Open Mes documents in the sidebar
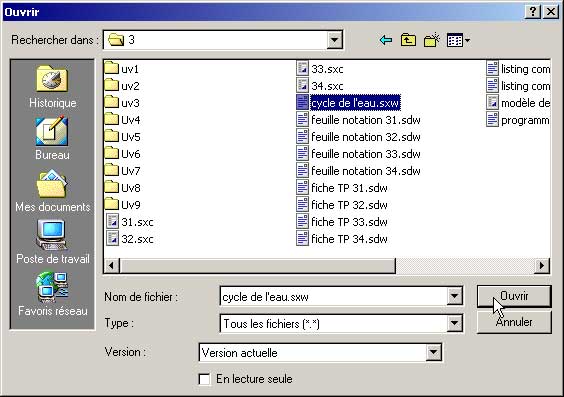Screen dimensions: 564x397 pyautogui.click(x=53, y=191)
